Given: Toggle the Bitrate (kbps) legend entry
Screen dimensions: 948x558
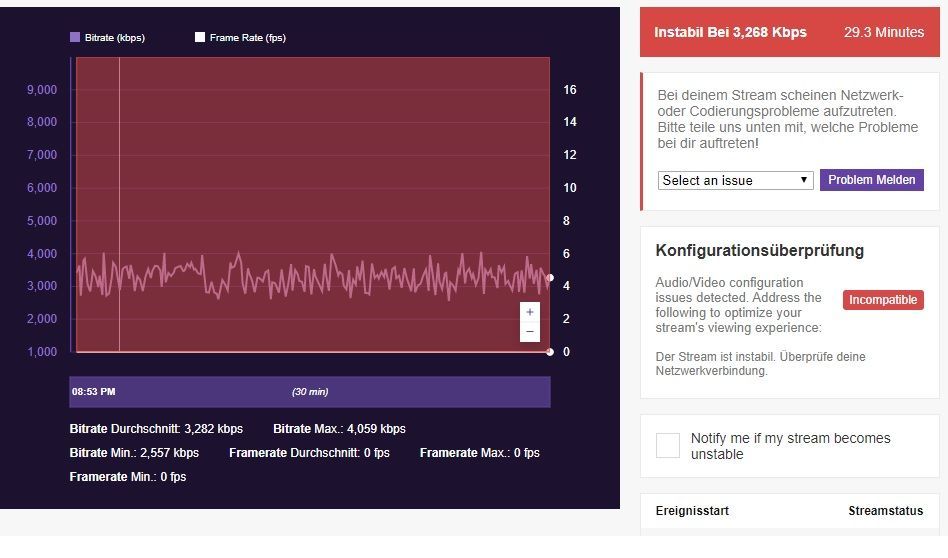Looking at the screenshot, I should [108, 37].
